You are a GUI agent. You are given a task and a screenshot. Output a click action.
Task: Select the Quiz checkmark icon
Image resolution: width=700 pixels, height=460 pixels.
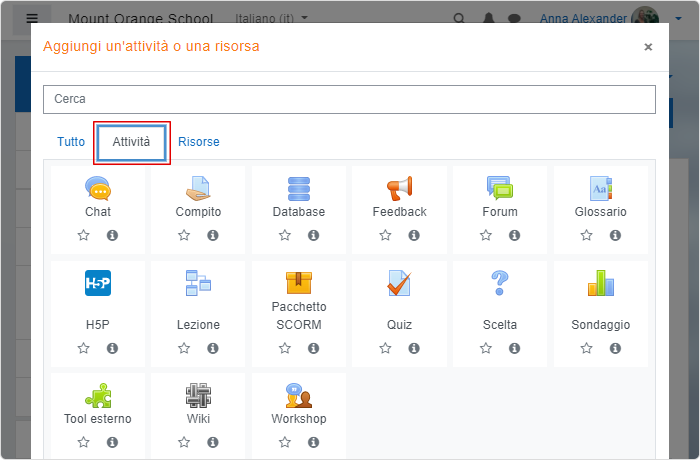(400, 283)
